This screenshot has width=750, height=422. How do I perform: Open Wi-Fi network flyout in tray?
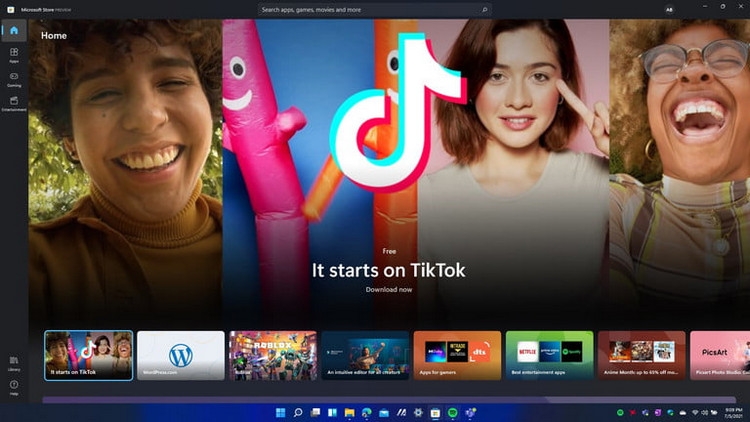point(695,412)
